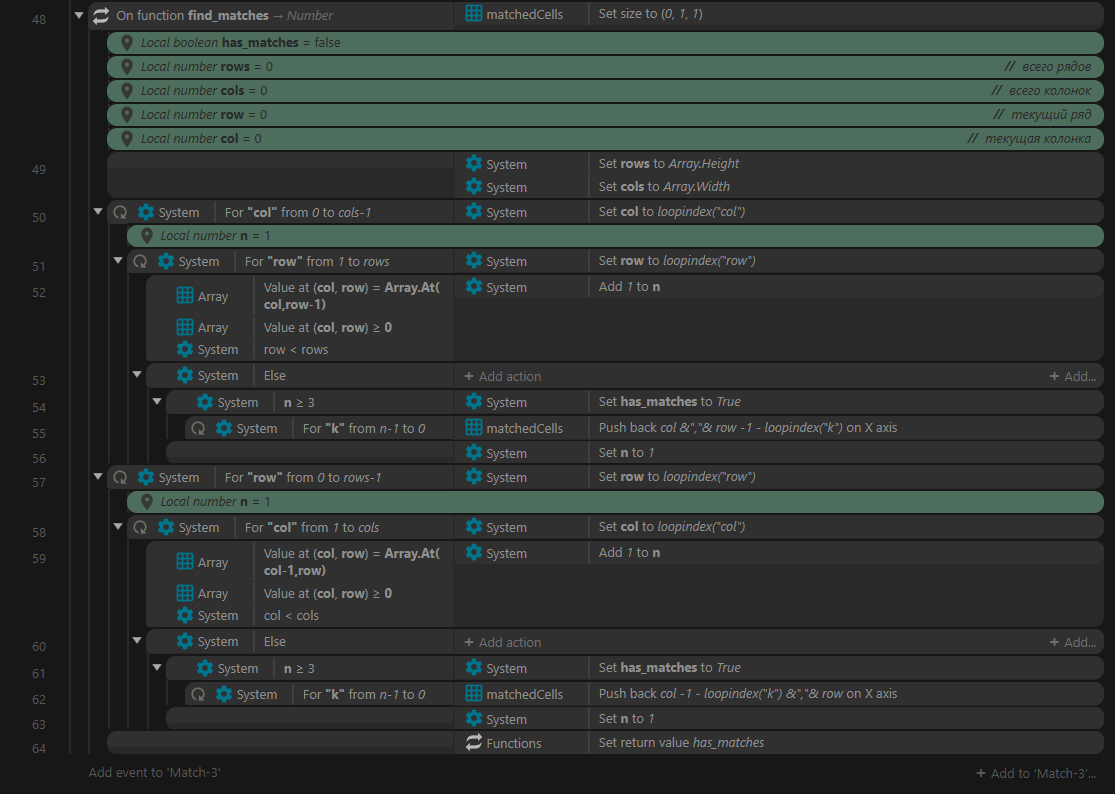Select the 'Value at (col, row) = Array.At(col,row-1)' condition
The width and height of the screenshot is (1115, 794).
(x=352, y=296)
